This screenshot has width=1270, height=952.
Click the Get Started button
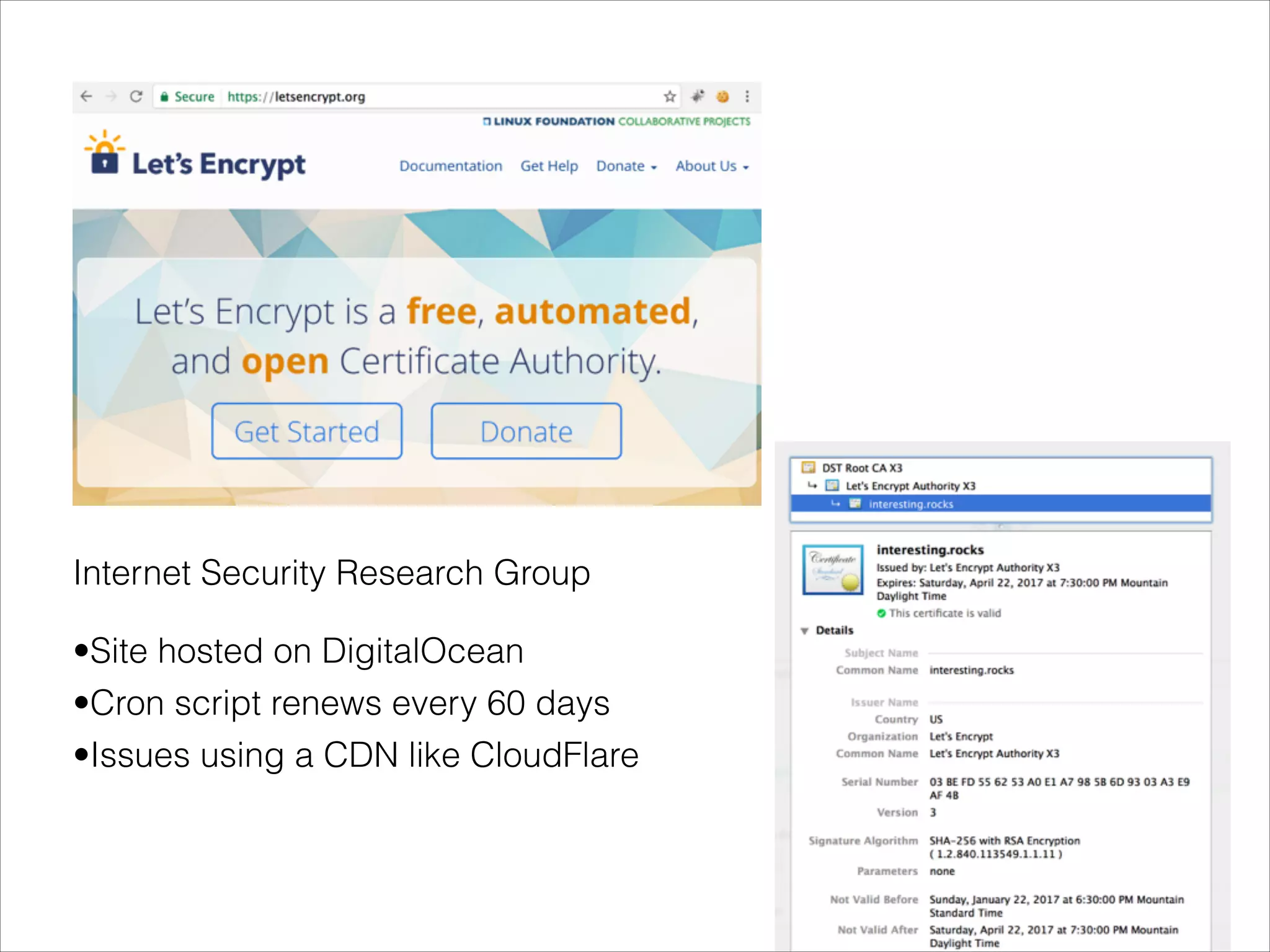click(x=307, y=431)
